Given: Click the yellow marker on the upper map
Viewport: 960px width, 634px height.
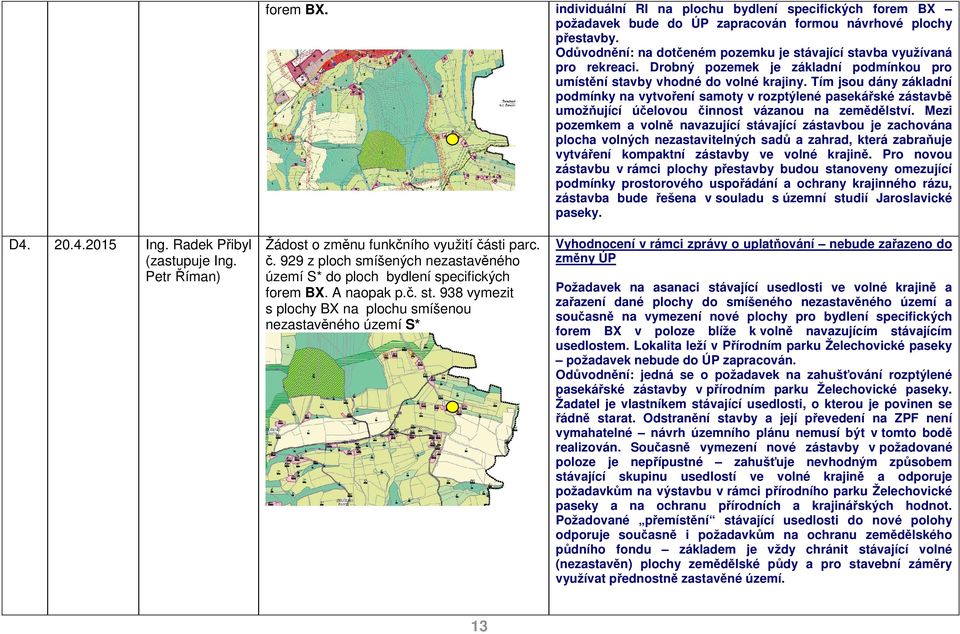Looking at the screenshot, I should 452,140.
